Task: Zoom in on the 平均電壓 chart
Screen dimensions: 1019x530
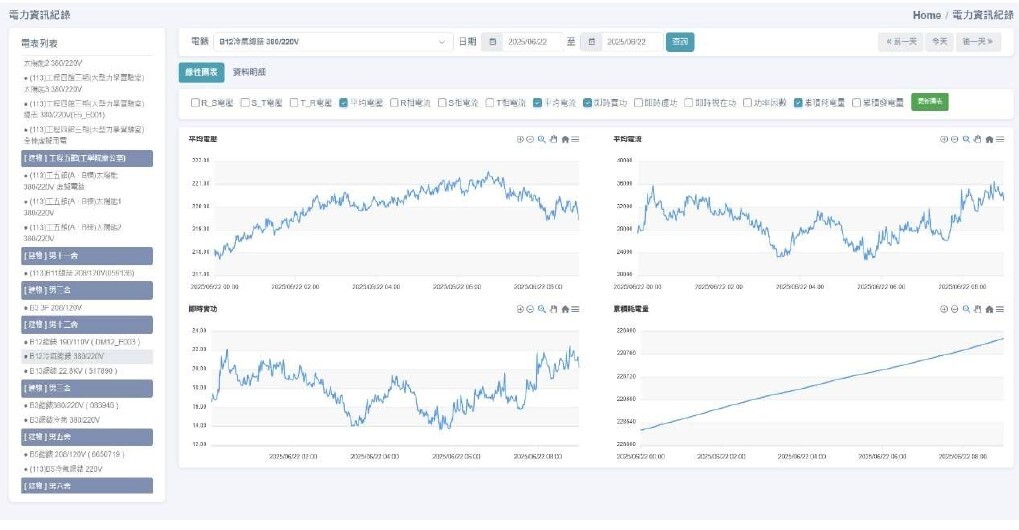Action: click(520, 139)
